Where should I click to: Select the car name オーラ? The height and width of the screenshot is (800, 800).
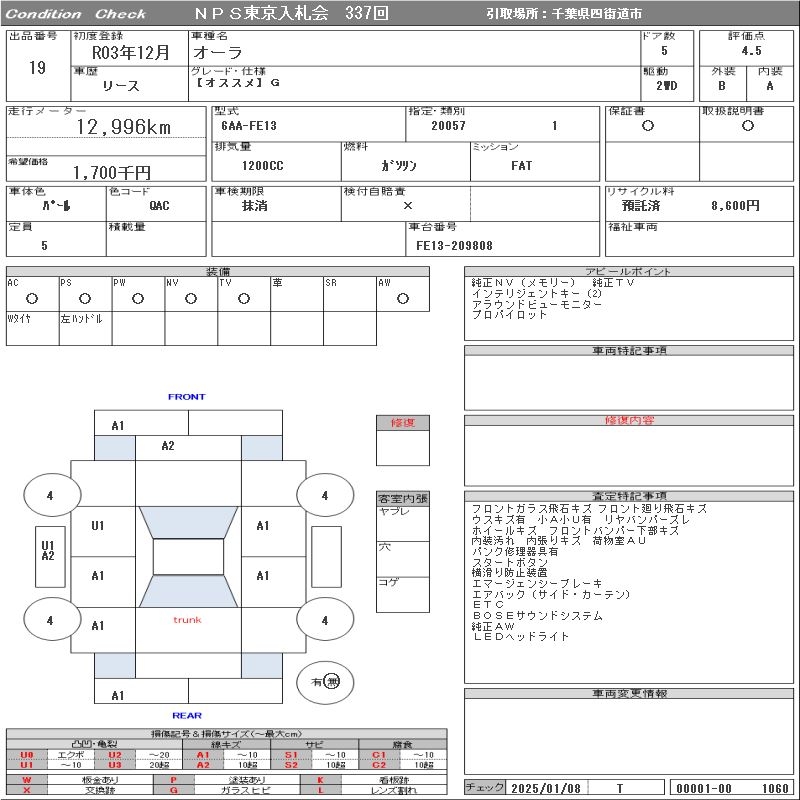coord(217,52)
